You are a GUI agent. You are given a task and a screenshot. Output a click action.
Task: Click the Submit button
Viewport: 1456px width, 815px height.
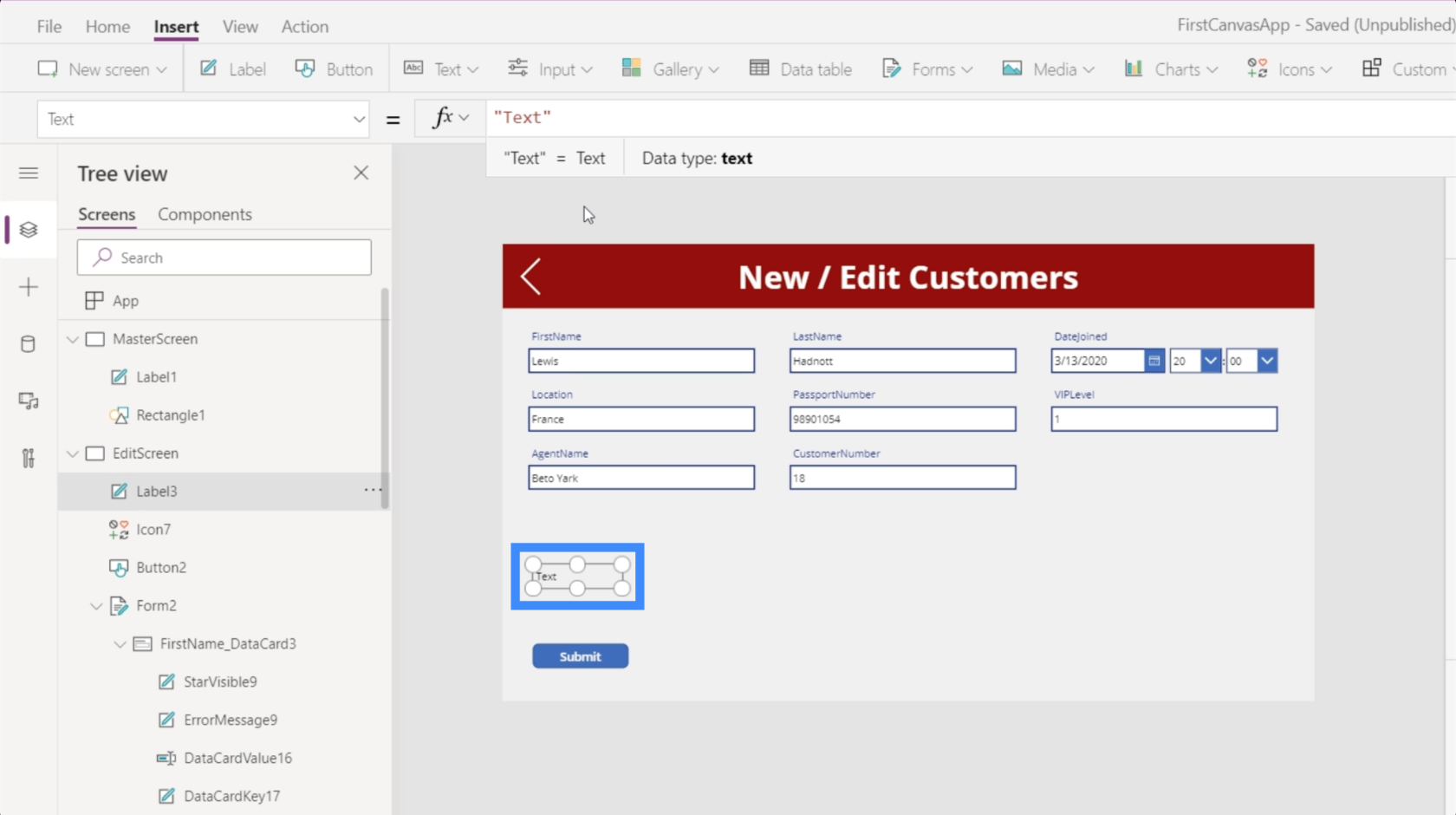tap(580, 656)
